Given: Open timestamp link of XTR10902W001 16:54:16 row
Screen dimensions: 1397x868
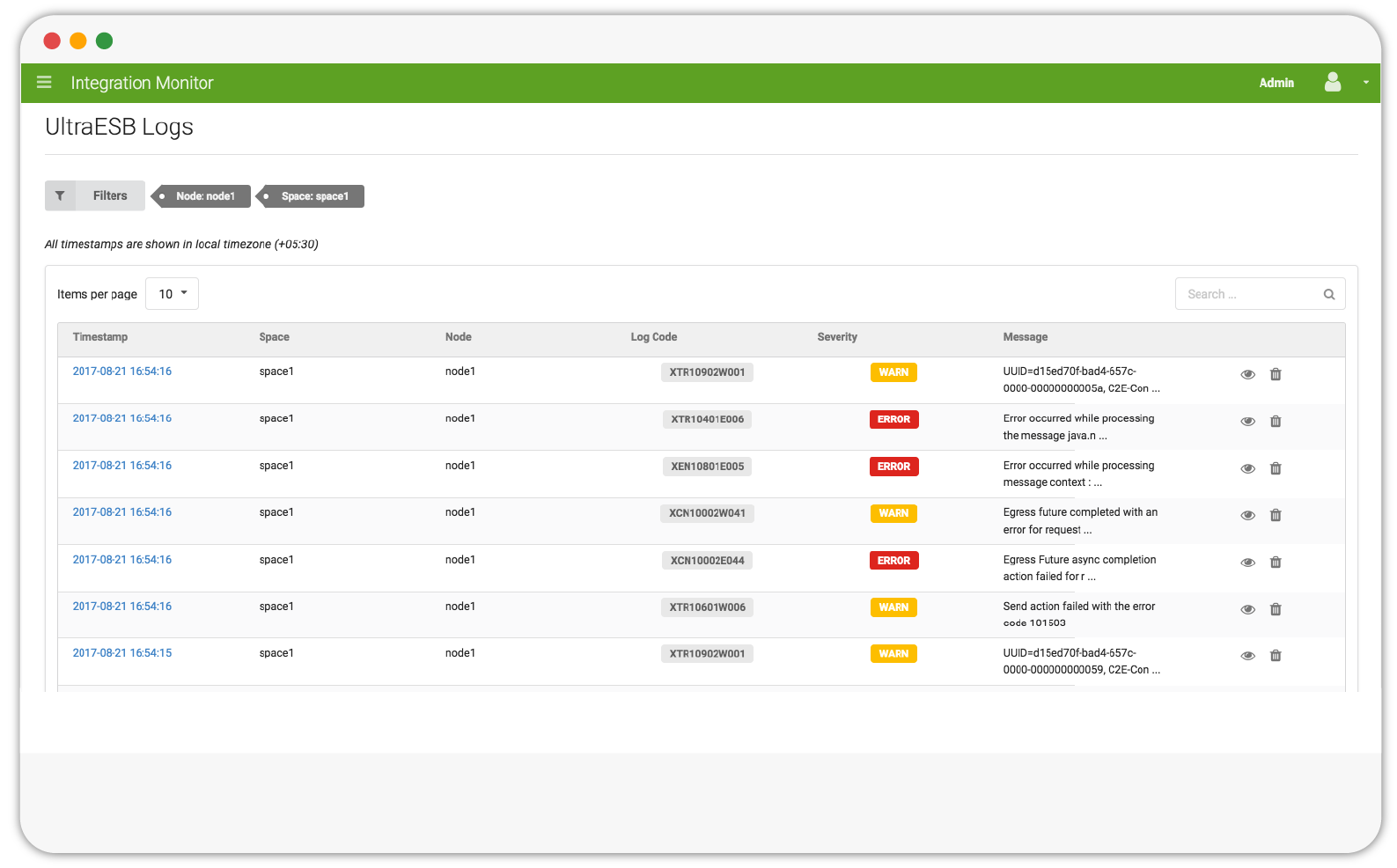Looking at the screenshot, I should (122, 371).
